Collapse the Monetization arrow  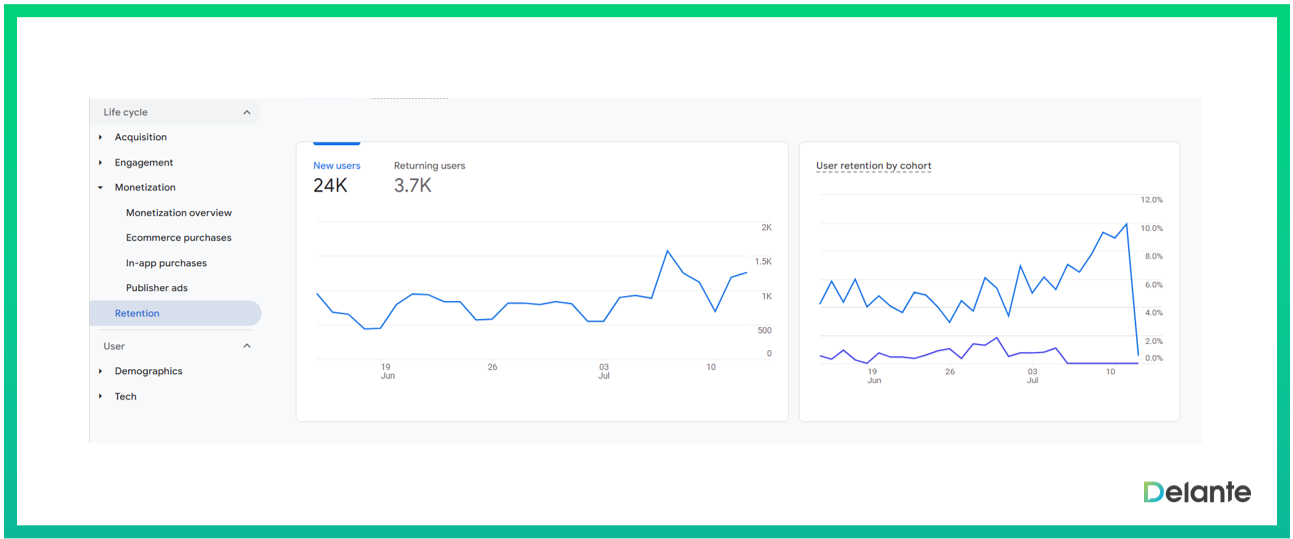tap(101, 188)
